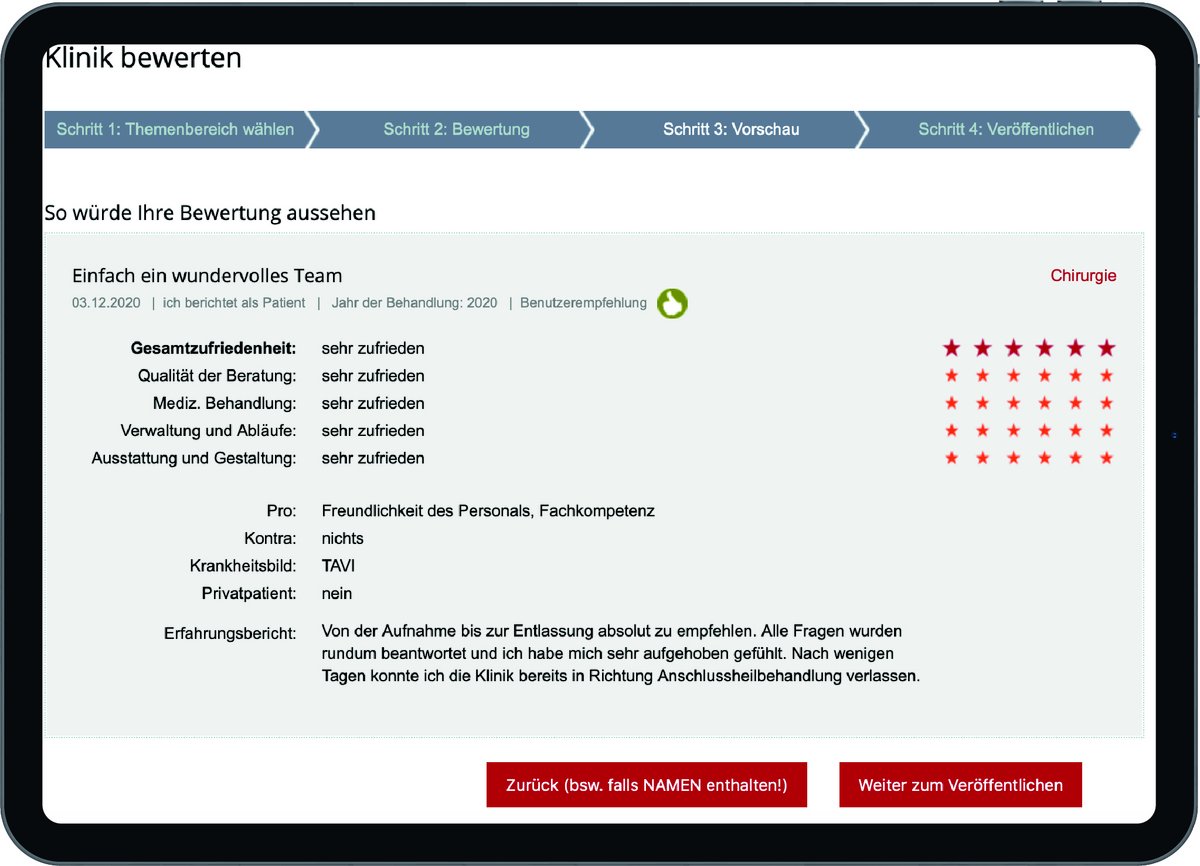Select the Schritt 3: Vorschau step
Viewport: 1200px width, 866px height.
pyautogui.click(x=731, y=129)
